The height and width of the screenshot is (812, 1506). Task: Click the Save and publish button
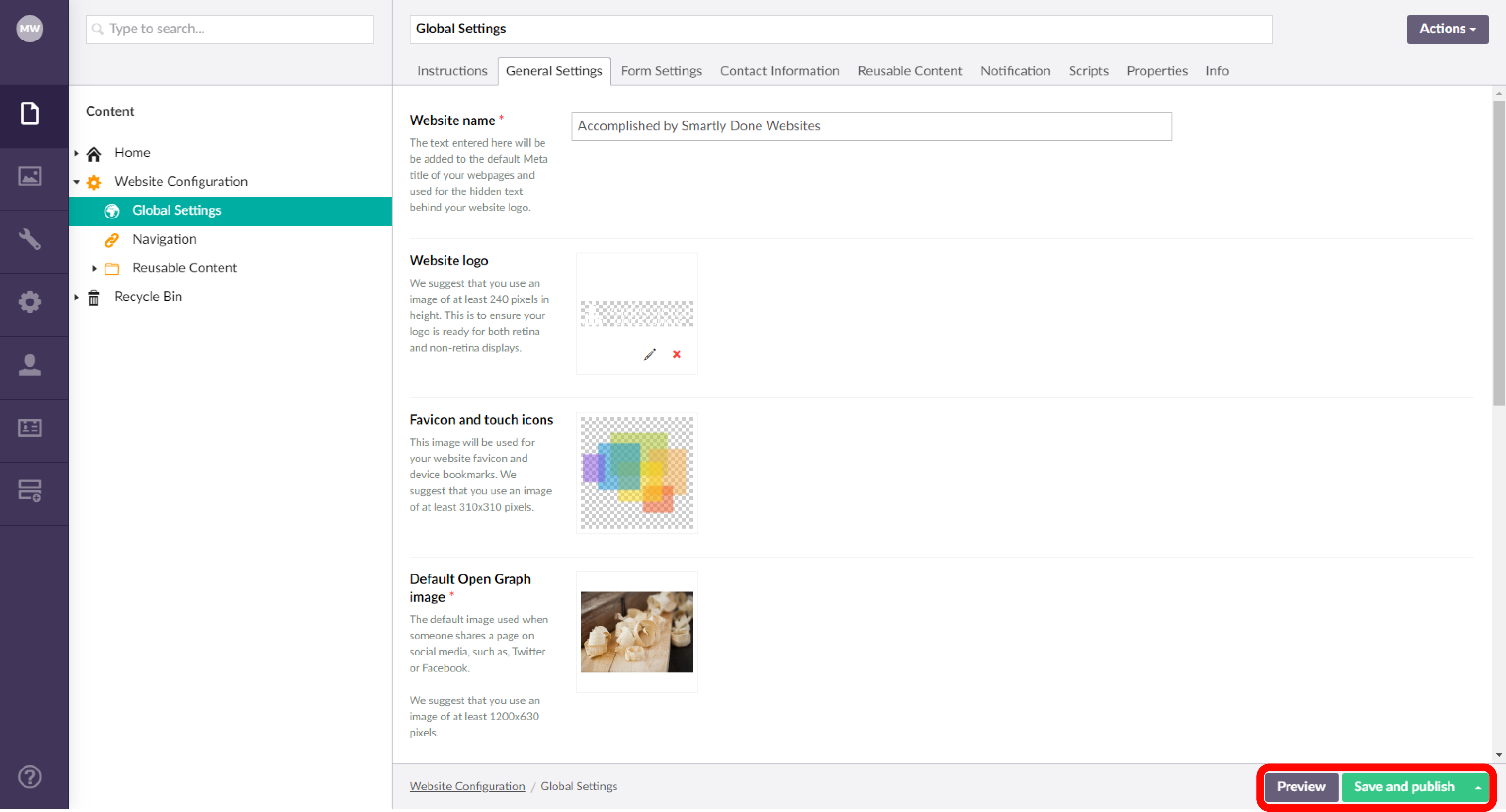[x=1404, y=787]
